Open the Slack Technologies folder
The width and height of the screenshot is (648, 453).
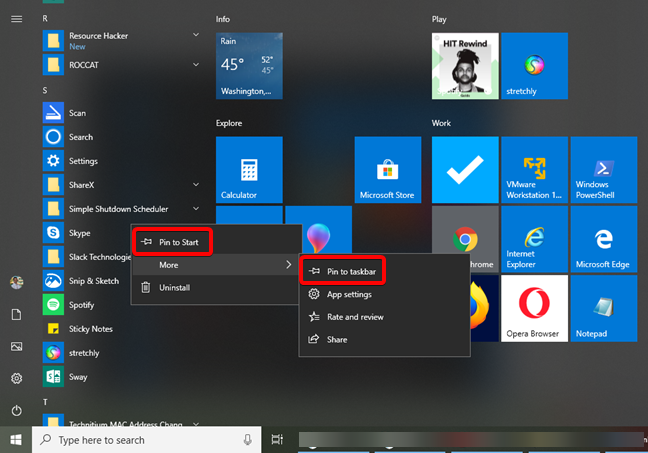(87, 257)
